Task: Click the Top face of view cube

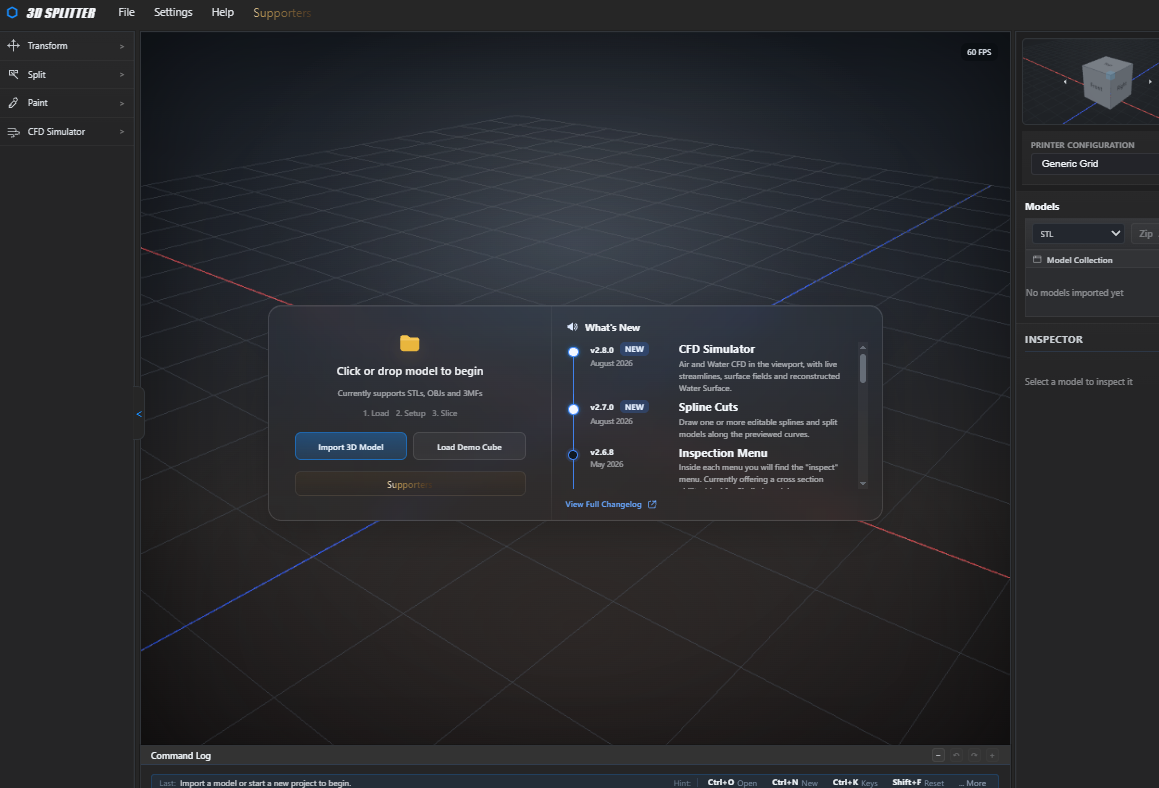Action: click(1109, 65)
